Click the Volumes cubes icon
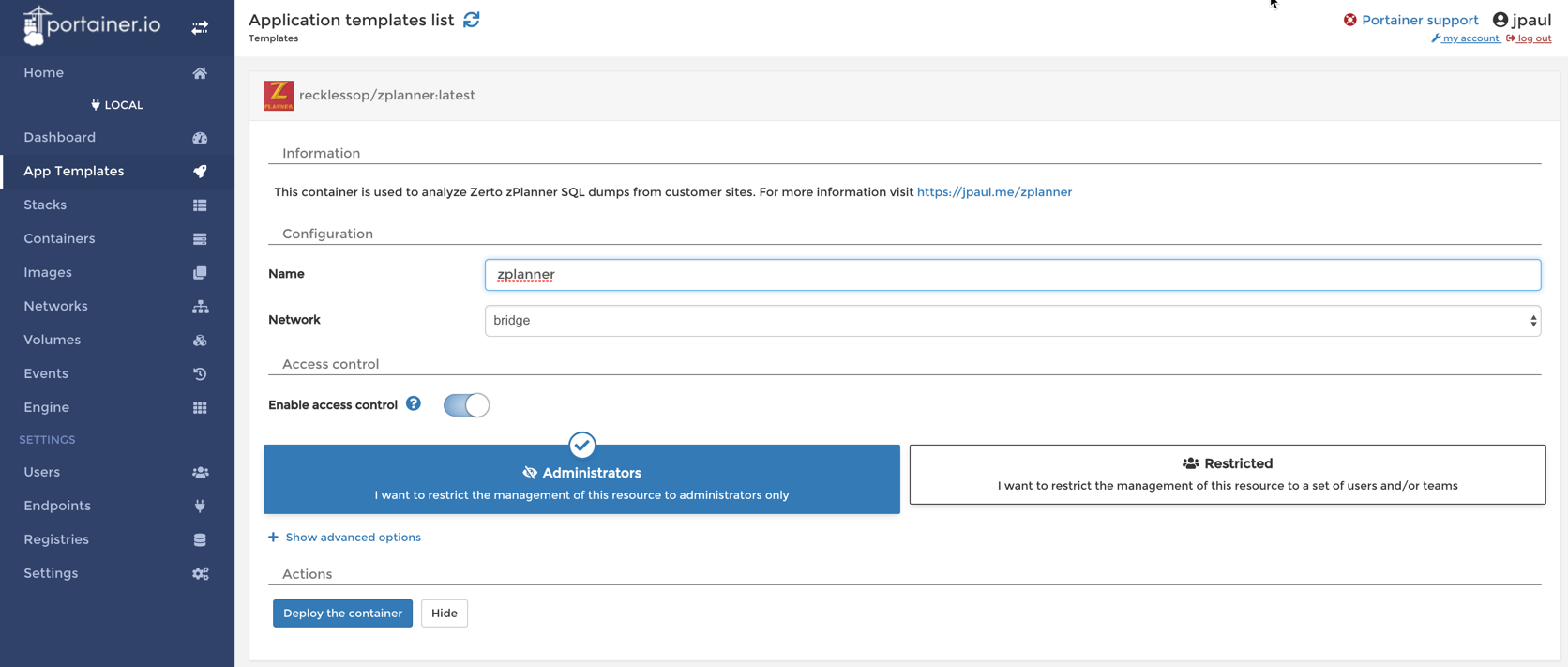1568x667 pixels. tap(200, 341)
